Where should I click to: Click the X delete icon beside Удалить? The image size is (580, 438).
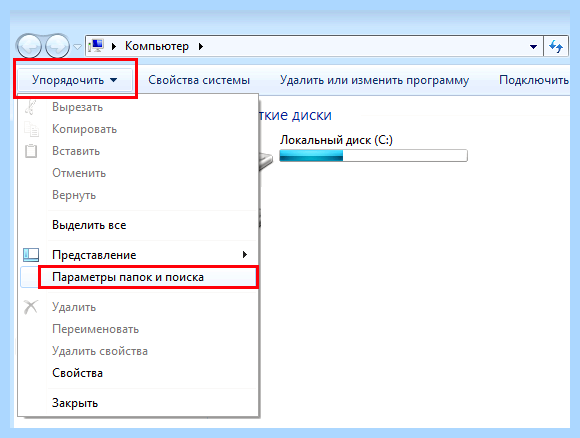click(x=31, y=307)
